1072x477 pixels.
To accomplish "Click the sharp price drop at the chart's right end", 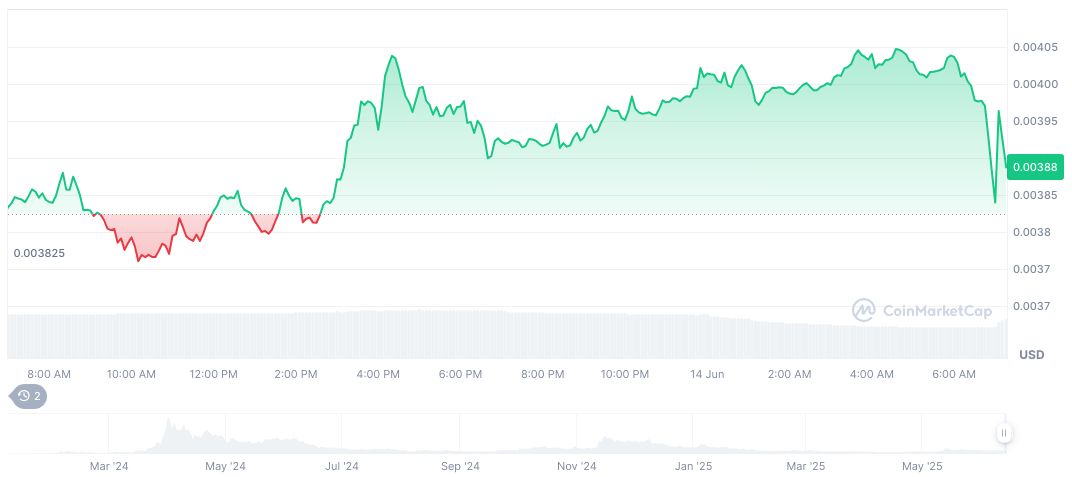I will click(995, 200).
